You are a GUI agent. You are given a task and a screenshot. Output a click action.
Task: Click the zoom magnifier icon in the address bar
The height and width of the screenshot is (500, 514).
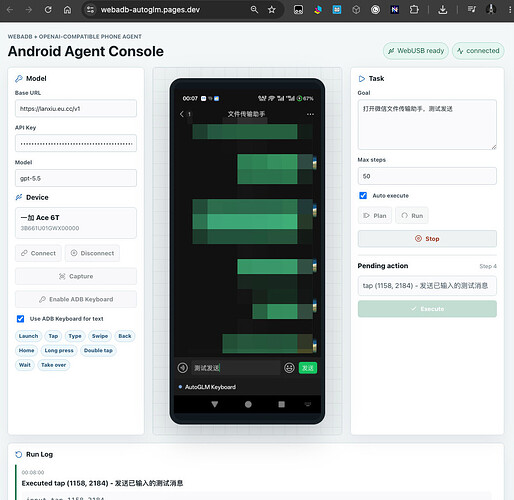[x=254, y=10]
